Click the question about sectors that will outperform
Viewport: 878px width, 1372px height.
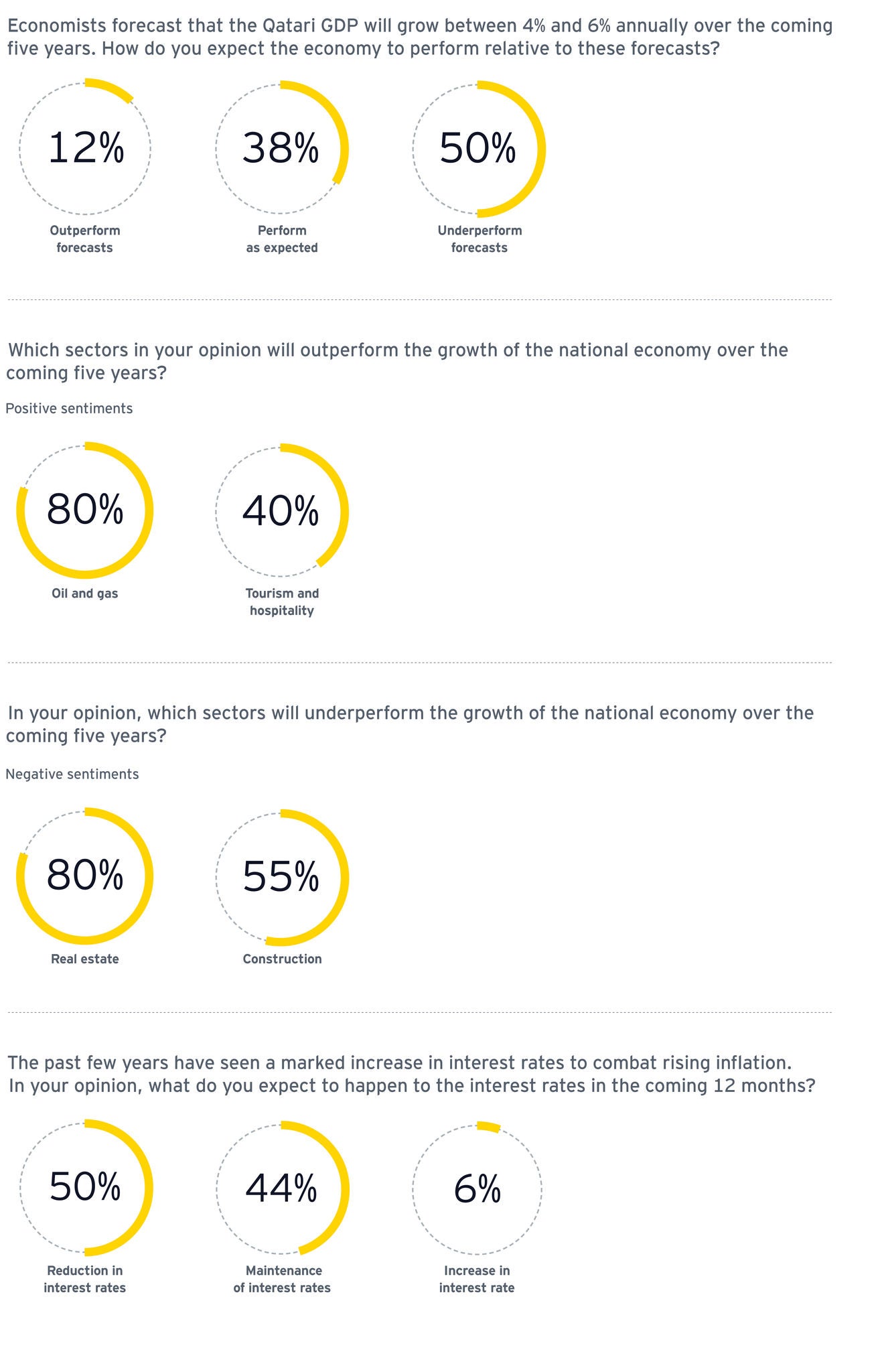coord(396,361)
